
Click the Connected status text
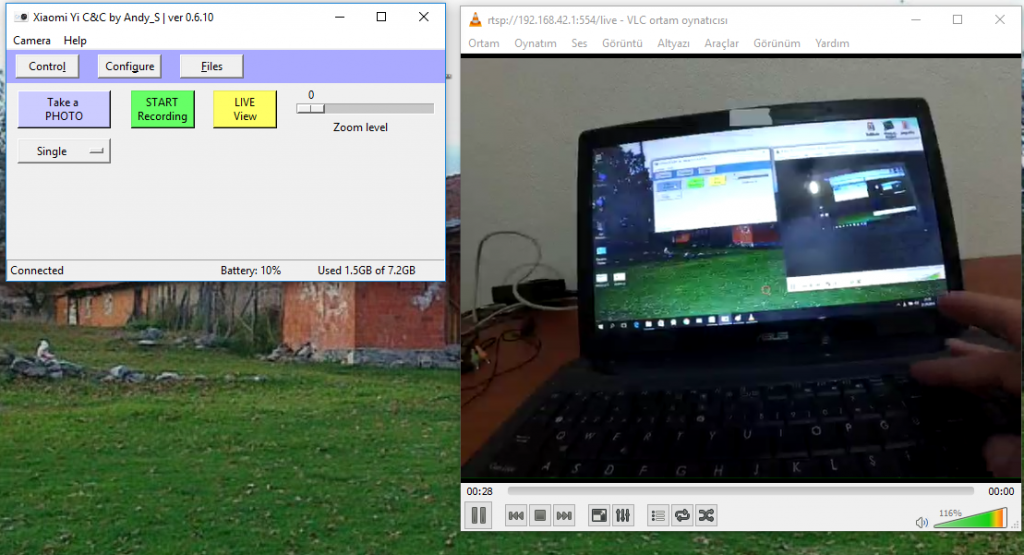tap(37, 270)
